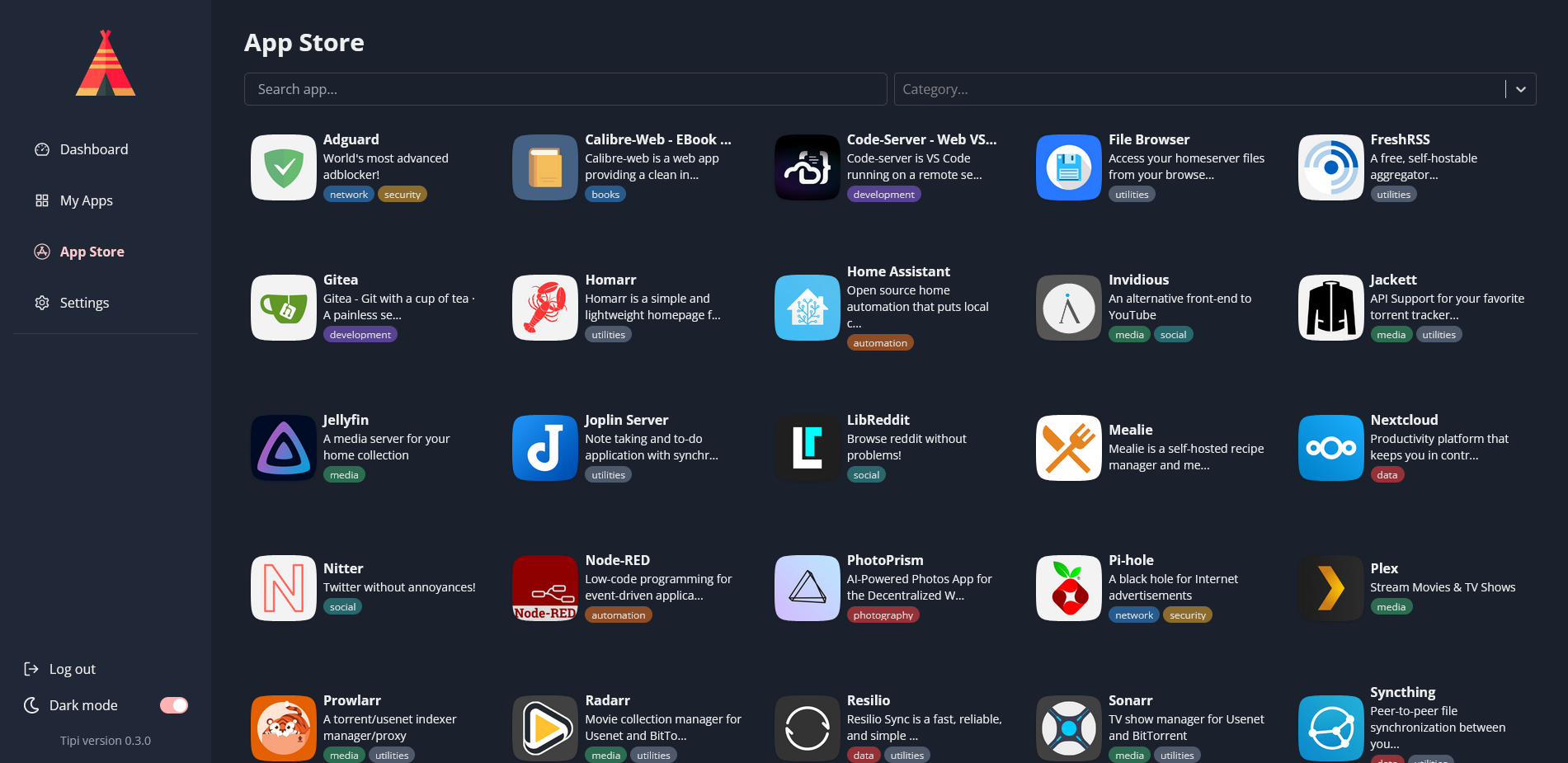Screen dimensions: 1568x763
Task: Click the development tag on Code-Server
Action: 883,195
